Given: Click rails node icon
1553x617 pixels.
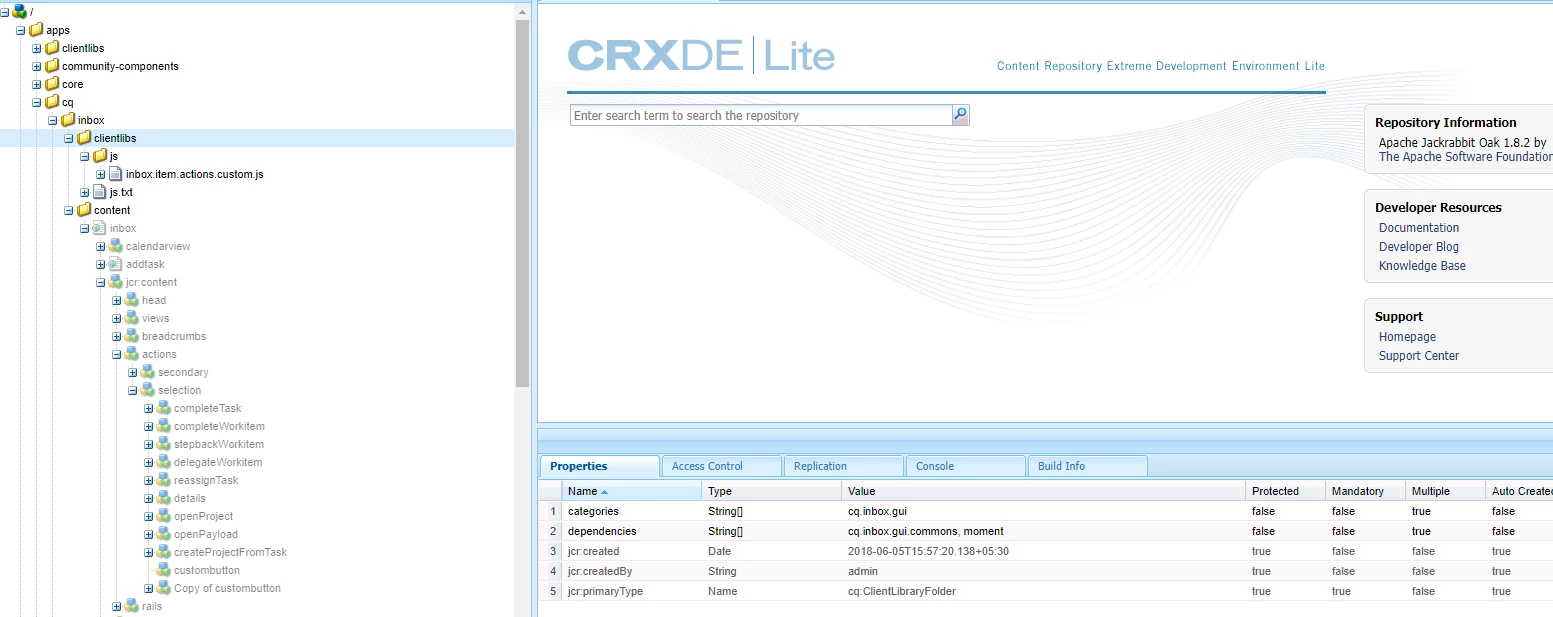Looking at the screenshot, I should pyautogui.click(x=132, y=606).
